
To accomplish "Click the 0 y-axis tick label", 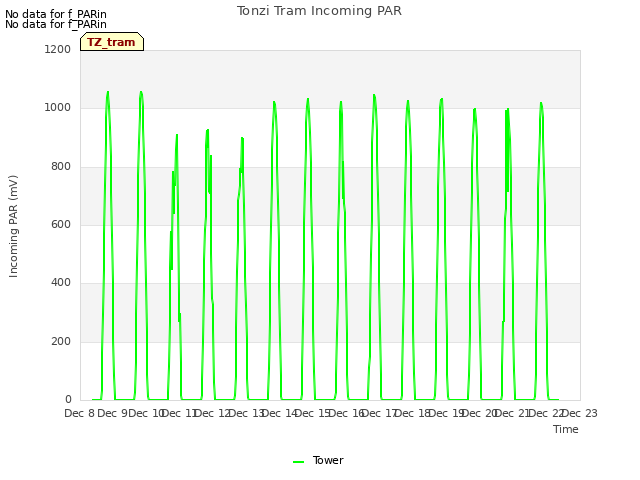I will pos(68,399).
